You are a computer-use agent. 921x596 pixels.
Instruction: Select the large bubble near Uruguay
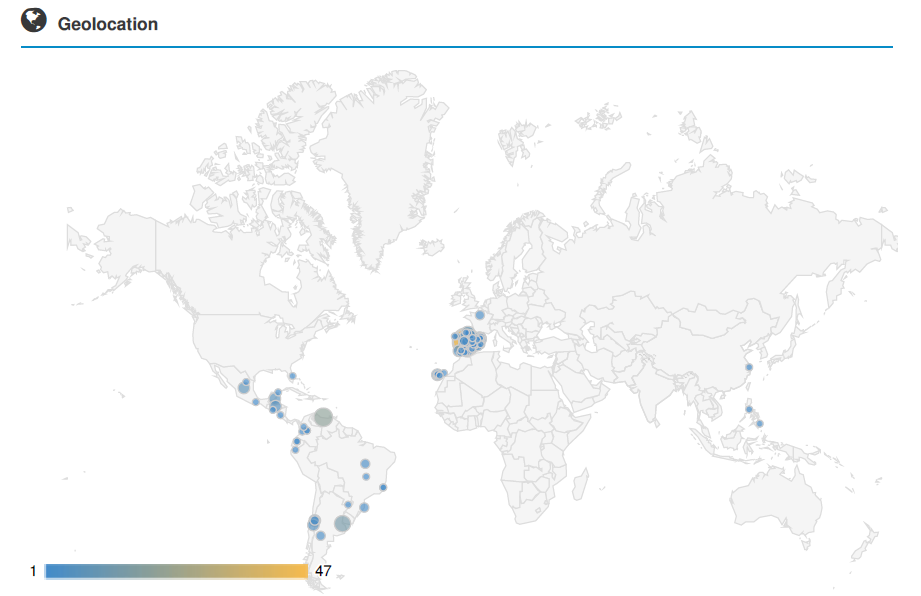tap(343, 523)
